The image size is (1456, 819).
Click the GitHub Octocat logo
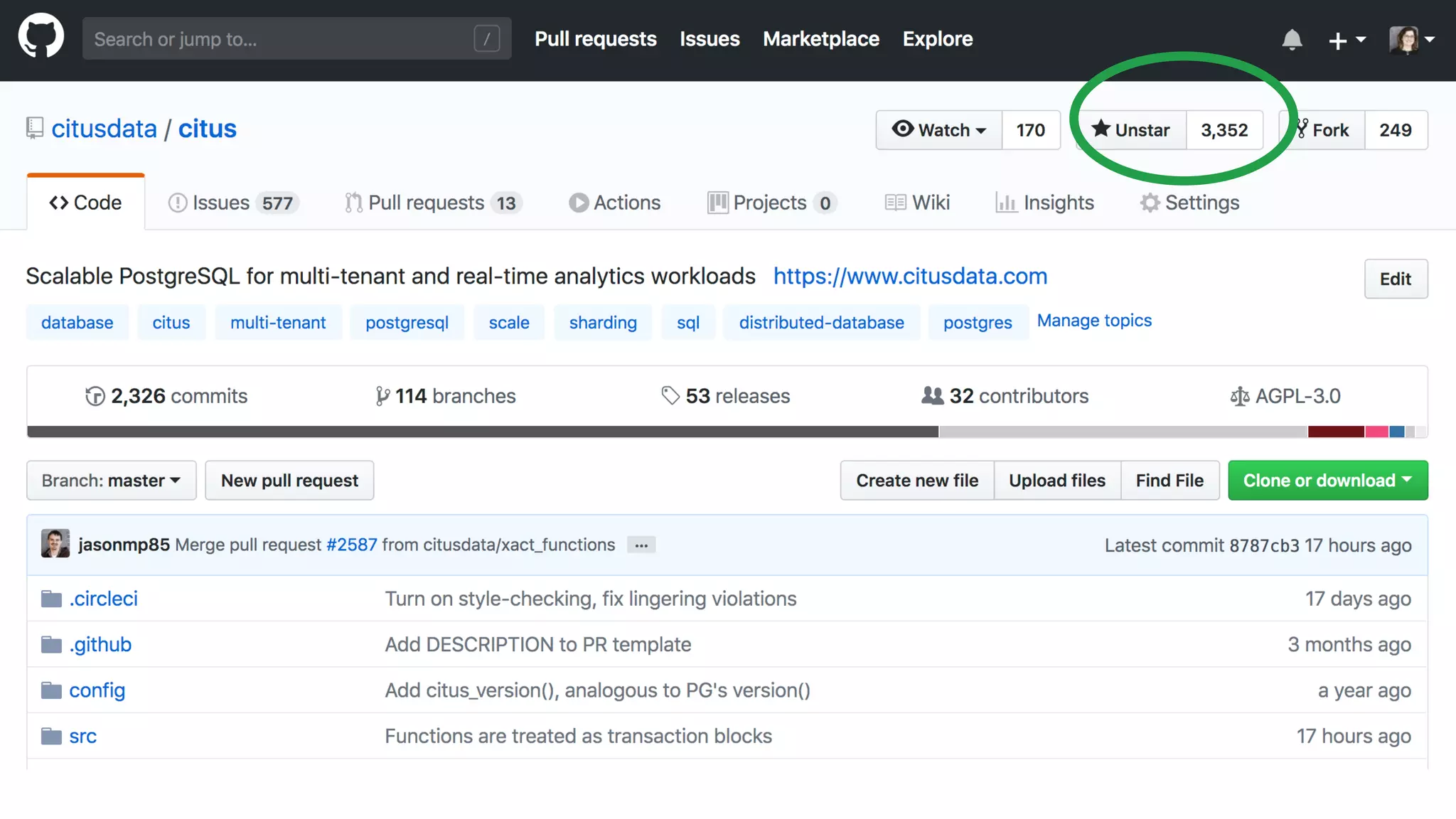[41, 37]
